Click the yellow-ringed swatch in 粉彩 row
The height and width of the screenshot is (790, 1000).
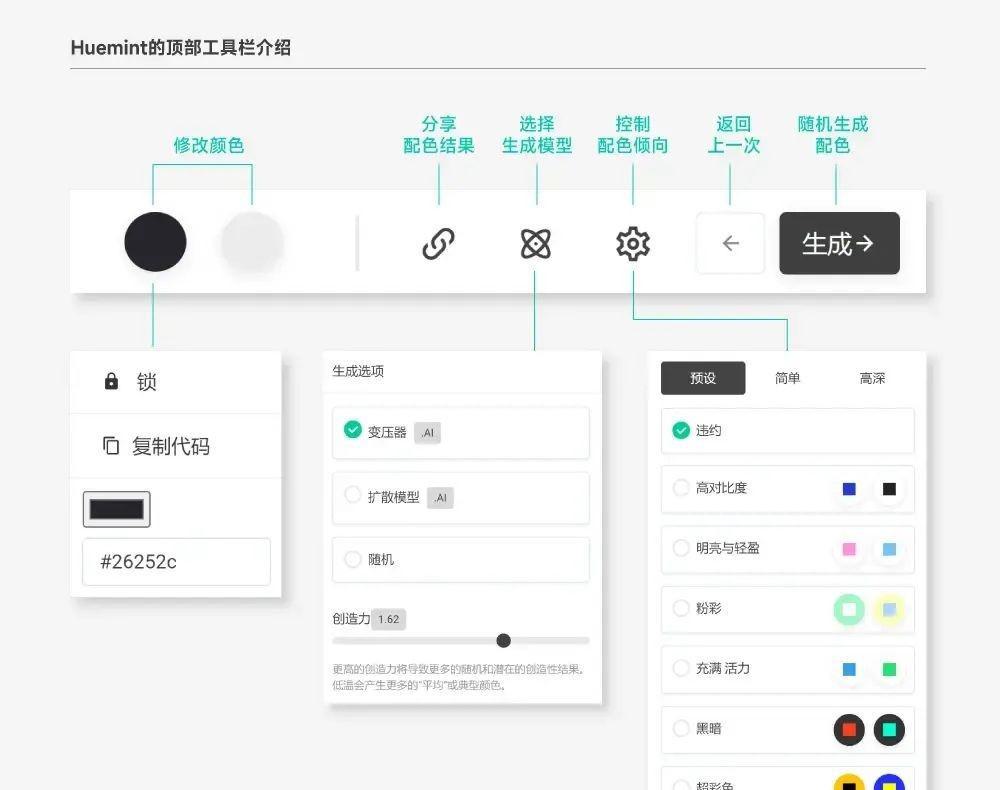tap(889, 610)
